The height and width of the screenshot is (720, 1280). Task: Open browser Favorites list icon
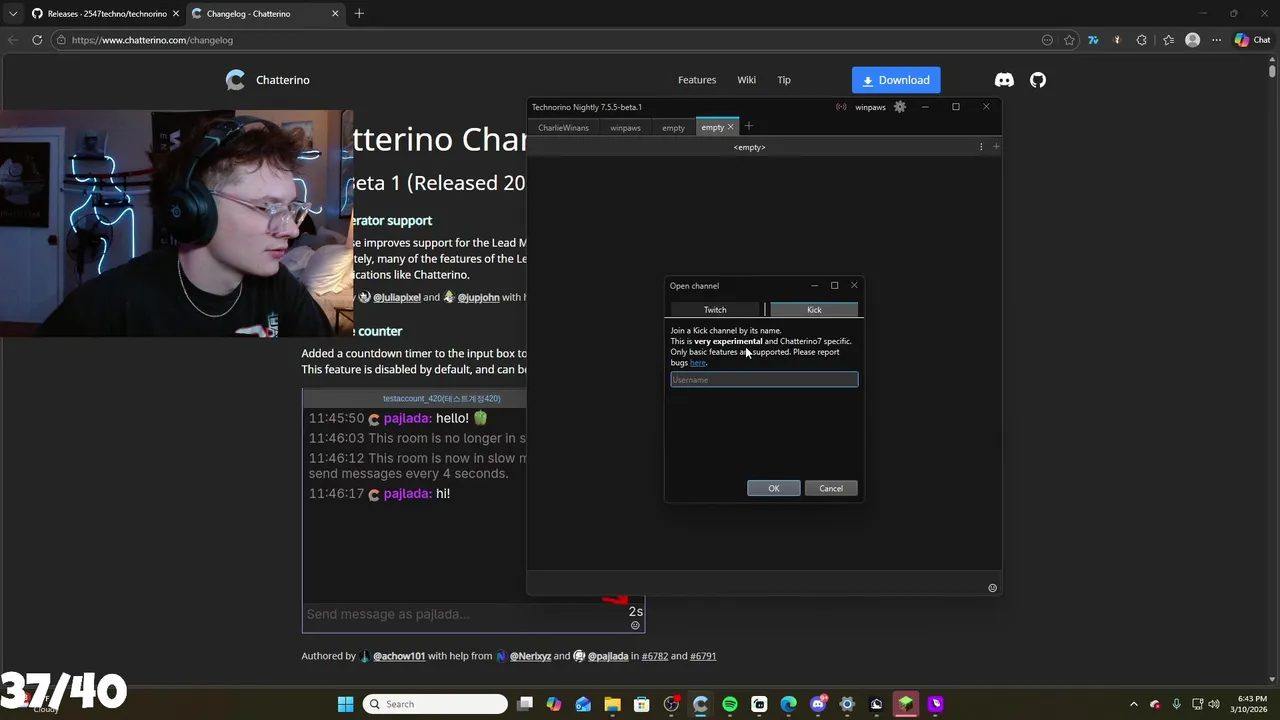click(1168, 40)
